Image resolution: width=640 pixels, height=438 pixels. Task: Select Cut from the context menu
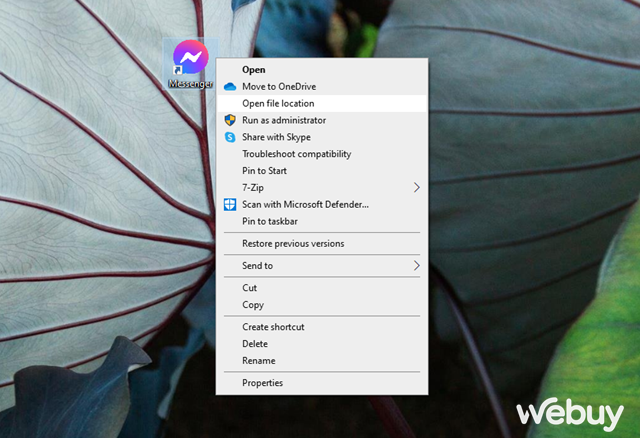249,288
